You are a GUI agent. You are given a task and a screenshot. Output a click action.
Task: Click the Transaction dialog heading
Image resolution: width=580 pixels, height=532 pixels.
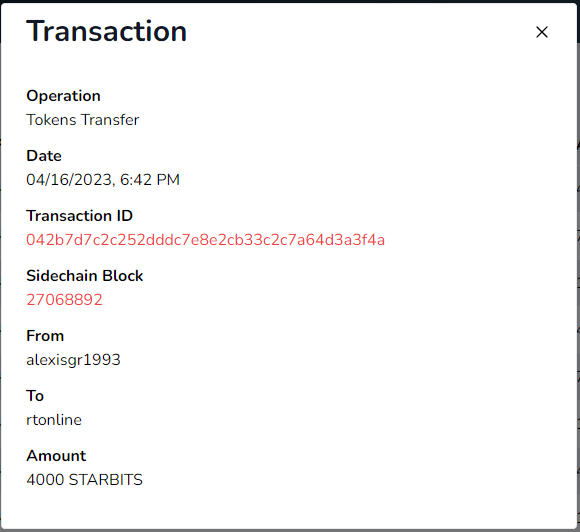[x=107, y=31]
